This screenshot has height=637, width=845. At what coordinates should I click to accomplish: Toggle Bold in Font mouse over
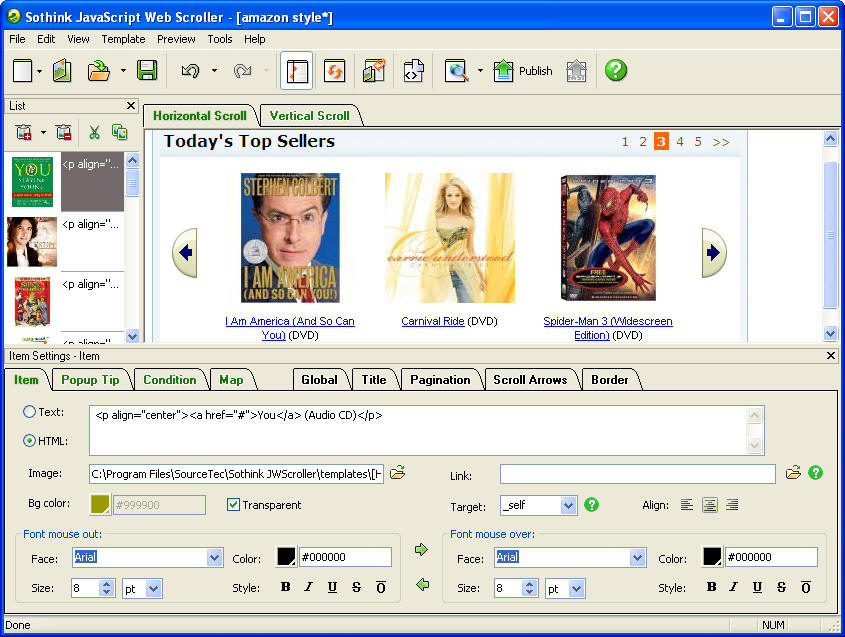(x=711, y=587)
